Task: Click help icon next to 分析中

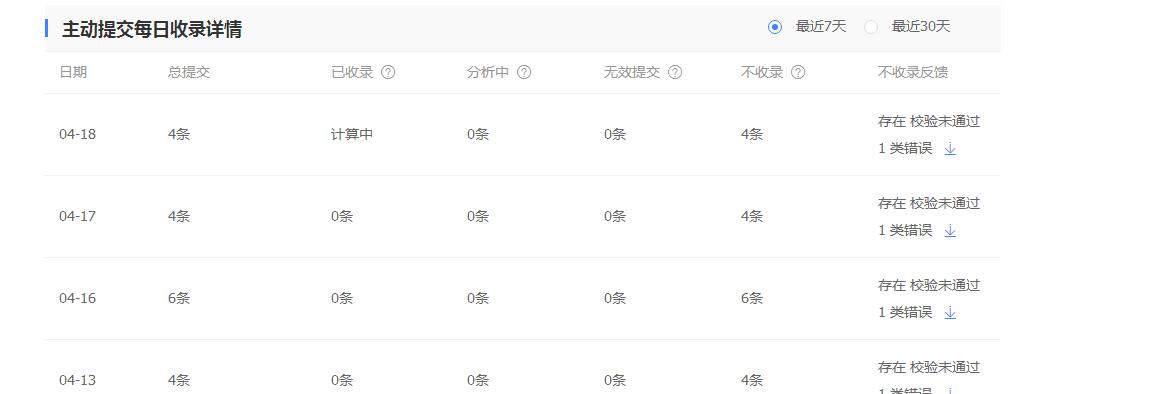Action: click(x=524, y=72)
